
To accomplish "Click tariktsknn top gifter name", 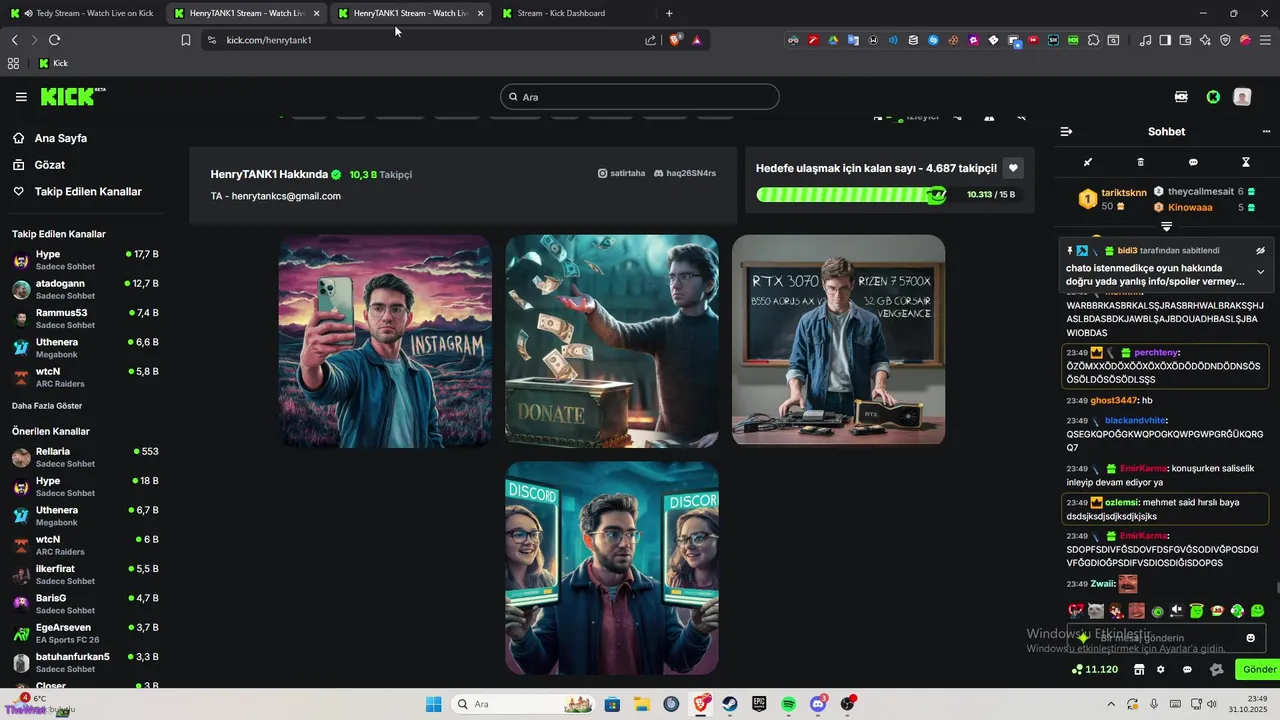I will click(1124, 192).
